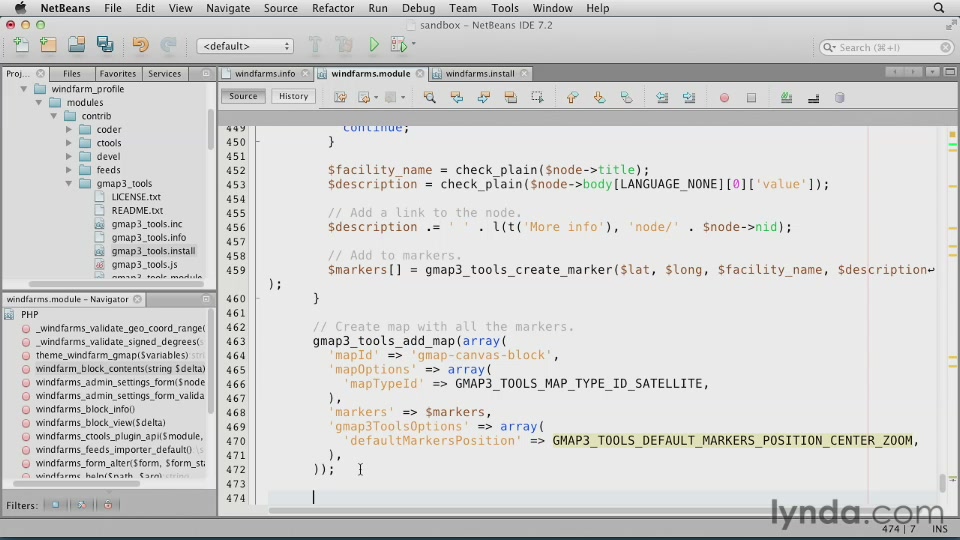Click the Next Bookmark icon
Image resolution: width=960 pixels, height=540 pixels.
coord(599,97)
